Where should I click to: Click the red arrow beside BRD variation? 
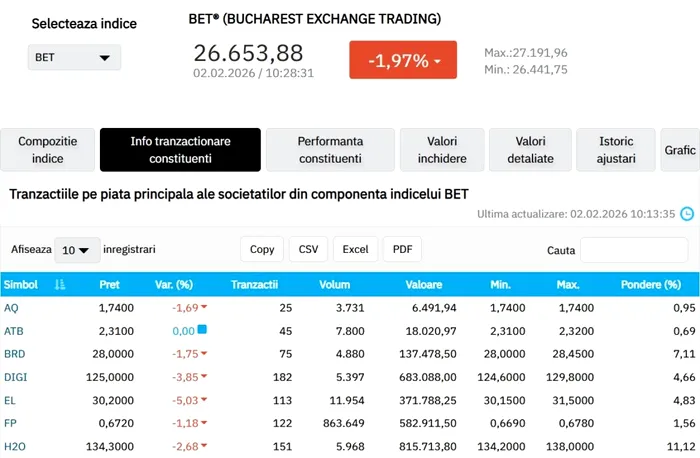(203, 354)
